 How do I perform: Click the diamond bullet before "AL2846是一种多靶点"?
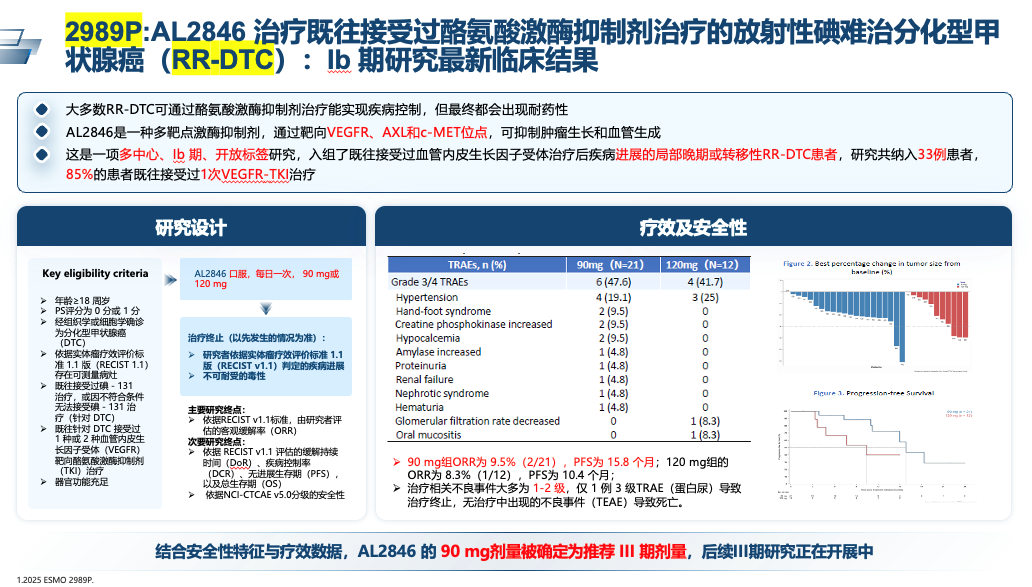click(x=41, y=132)
